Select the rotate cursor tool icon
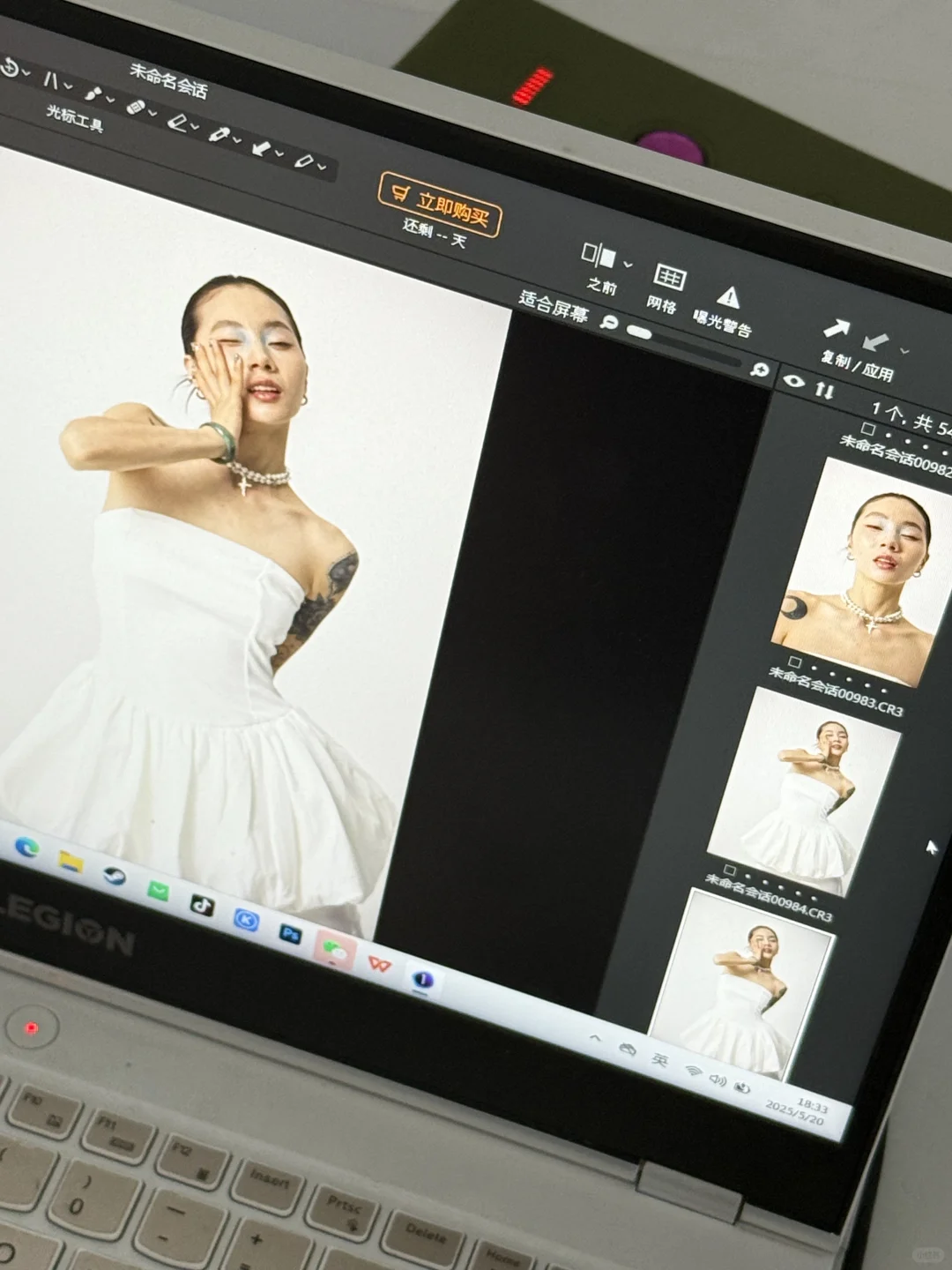 [x=9, y=67]
